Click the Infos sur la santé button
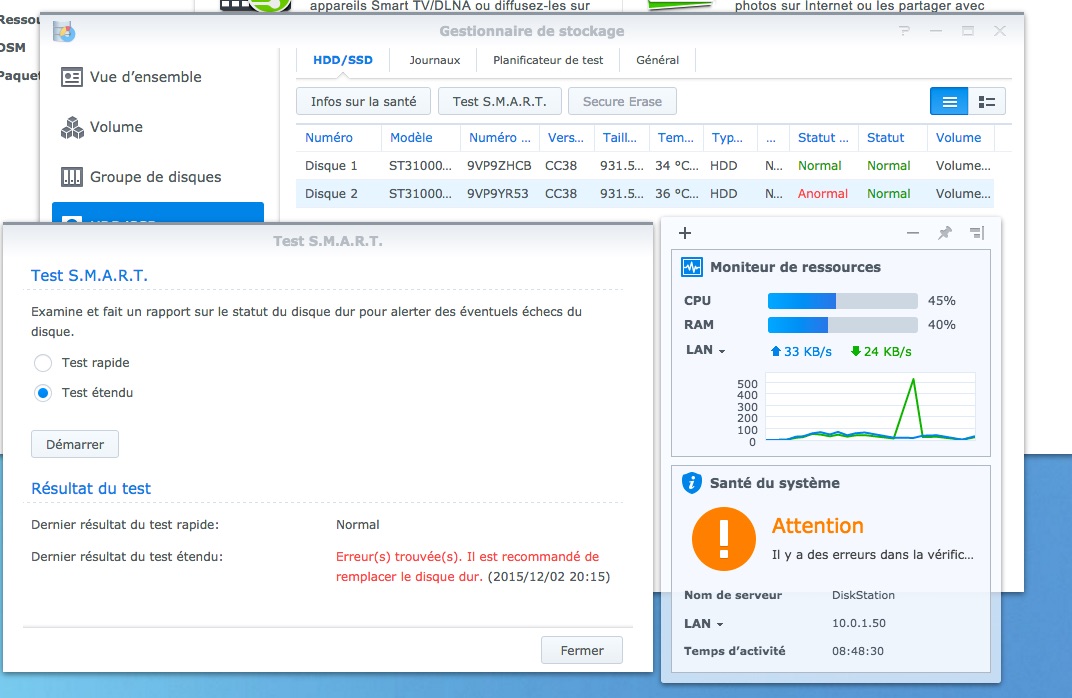This screenshot has height=698, width=1072. point(364,102)
